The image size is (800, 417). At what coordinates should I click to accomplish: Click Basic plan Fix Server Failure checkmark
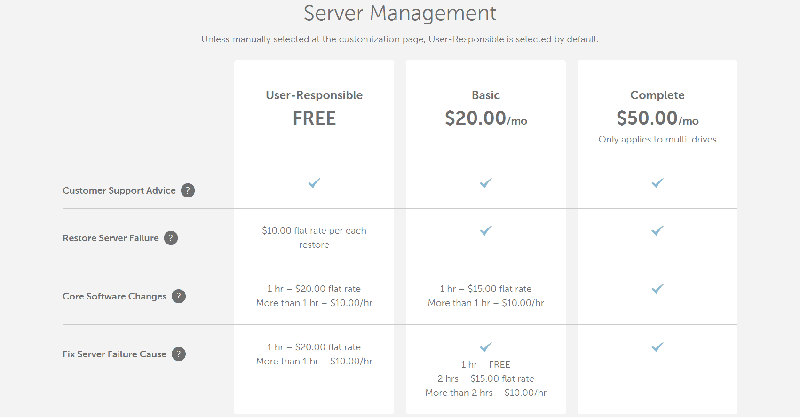coord(486,347)
